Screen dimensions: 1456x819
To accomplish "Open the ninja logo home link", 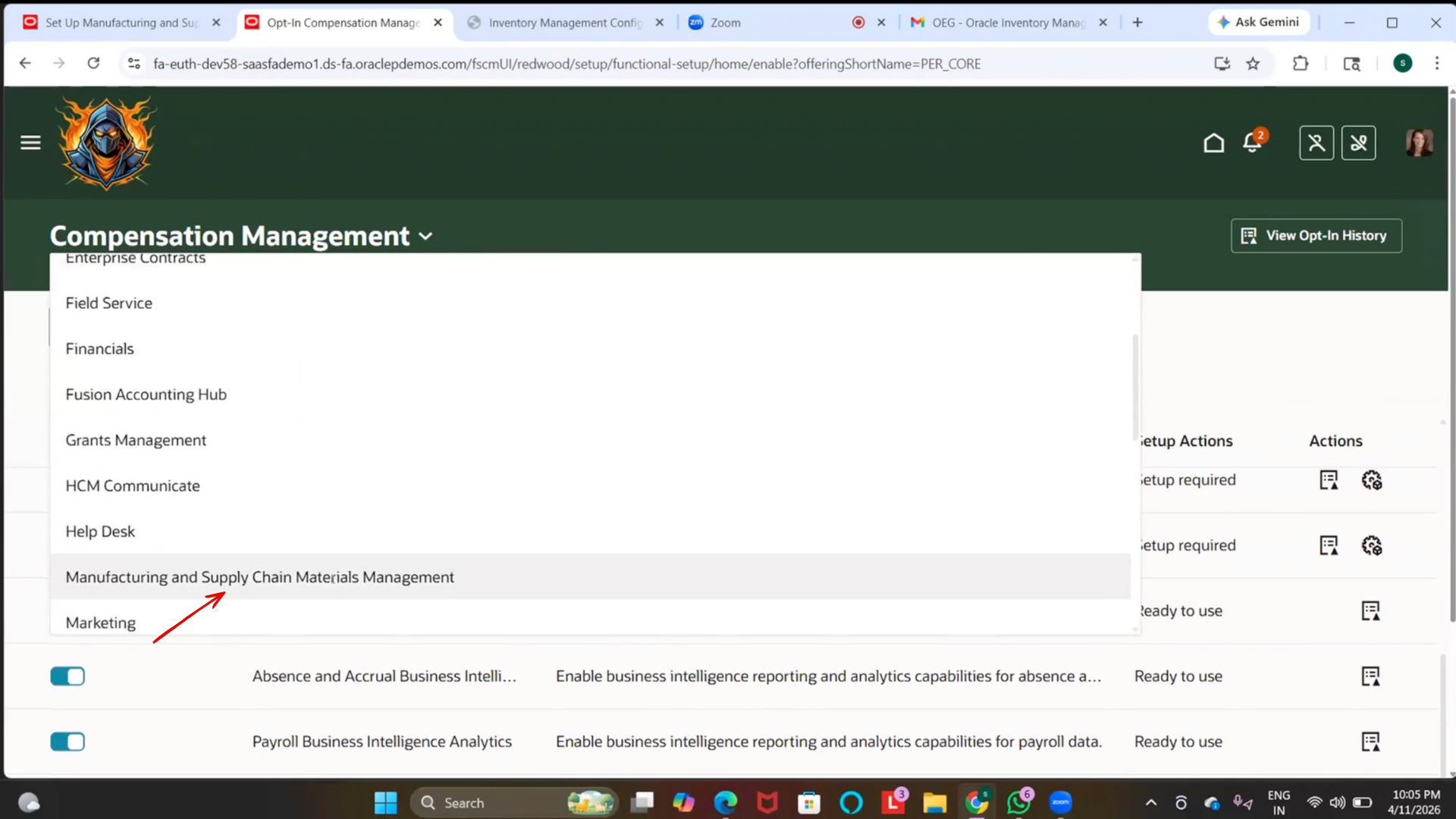I will click(106, 143).
